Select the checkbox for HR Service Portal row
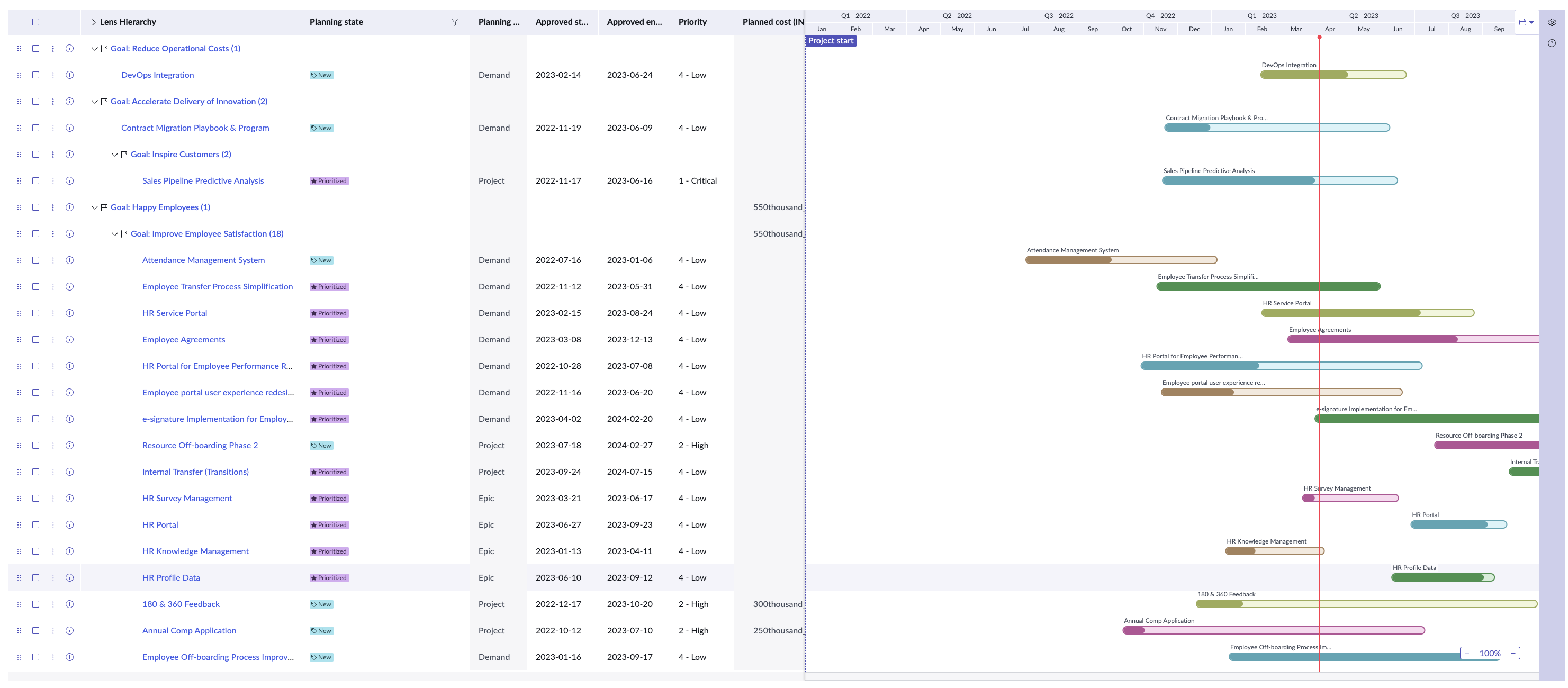Image resolution: width=1568 pixels, height=688 pixels. coord(35,313)
